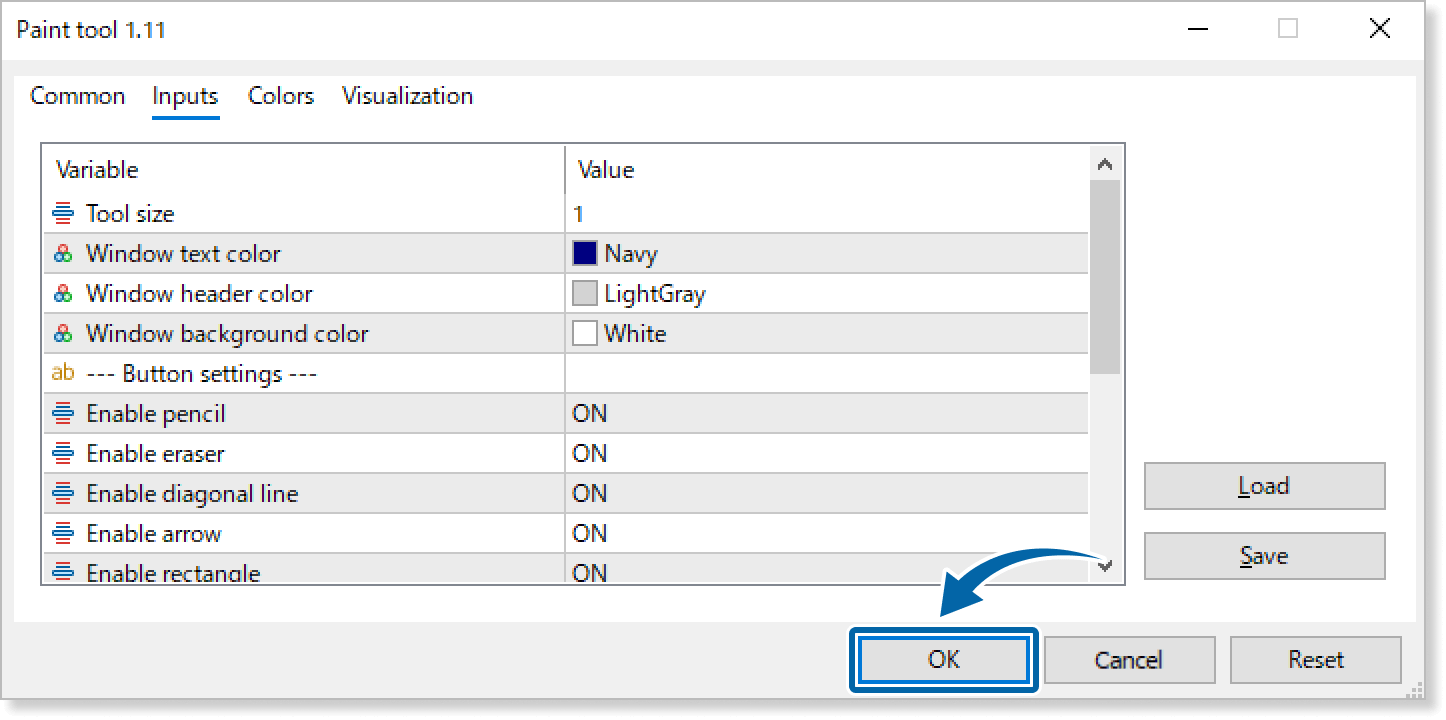Click the Navy color swatch
The image size is (1446, 720).
pos(585,254)
